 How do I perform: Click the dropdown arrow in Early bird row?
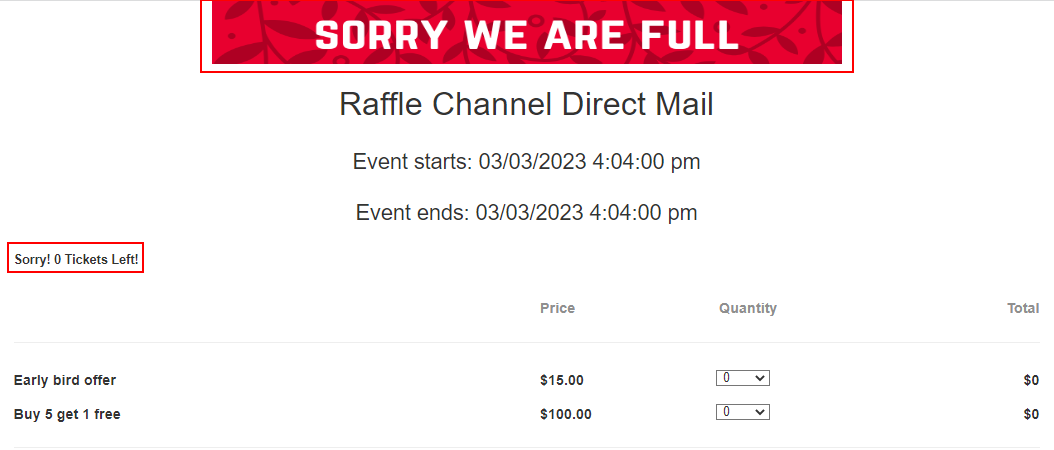[x=760, y=379]
